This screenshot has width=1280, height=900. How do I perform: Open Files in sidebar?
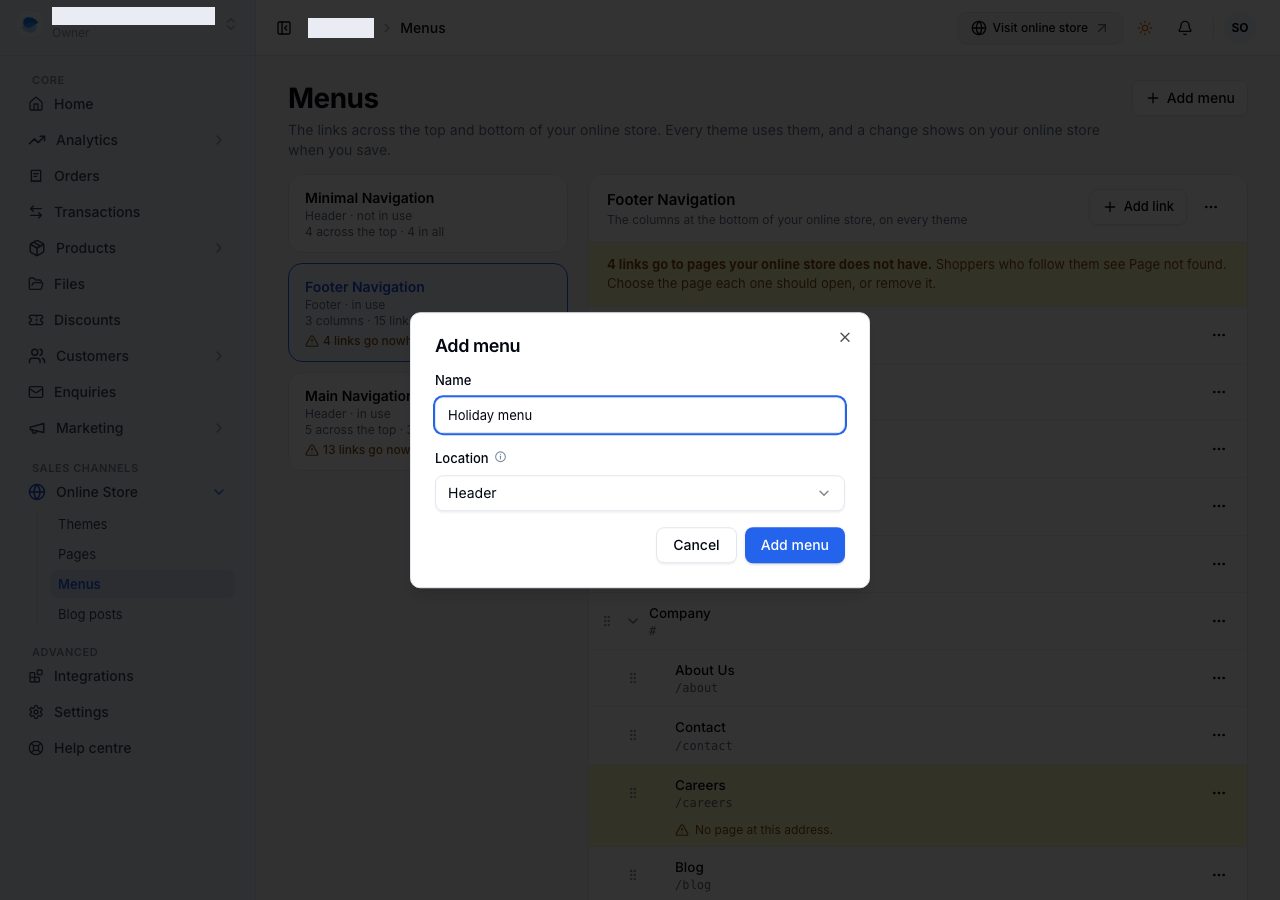[128, 284]
